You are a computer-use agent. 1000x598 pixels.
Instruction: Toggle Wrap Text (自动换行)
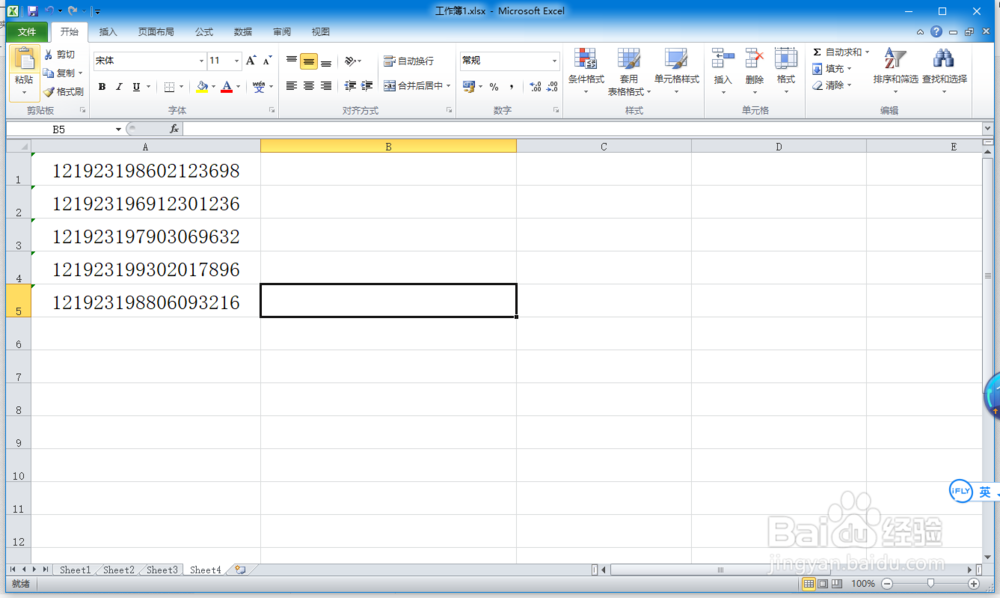409,61
